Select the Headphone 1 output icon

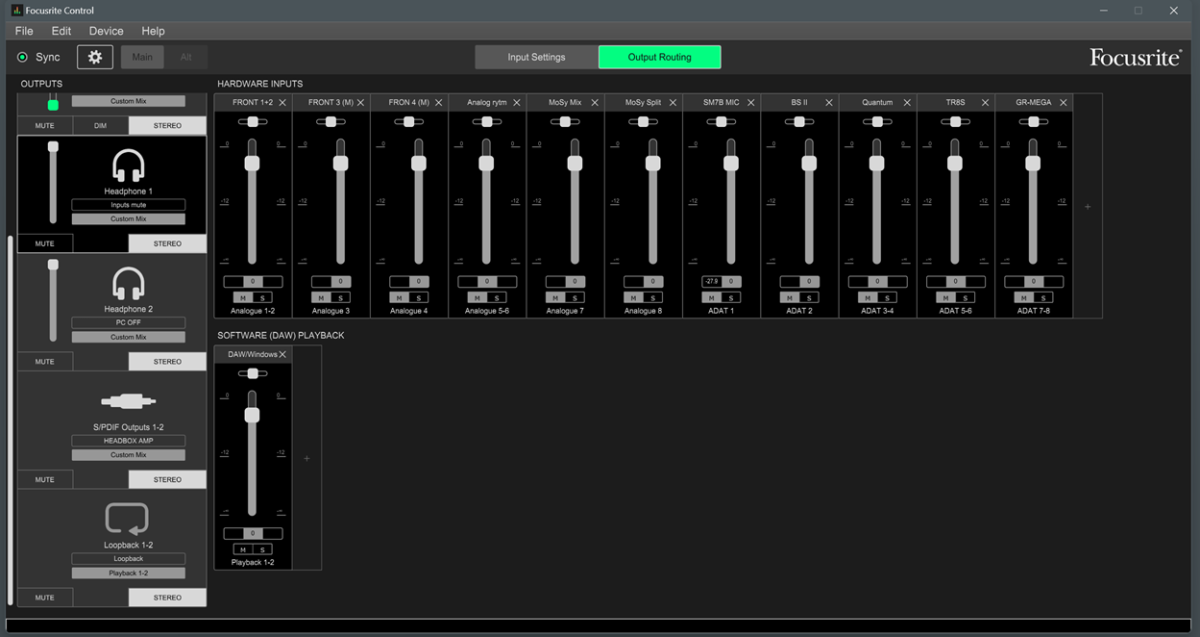click(128, 165)
